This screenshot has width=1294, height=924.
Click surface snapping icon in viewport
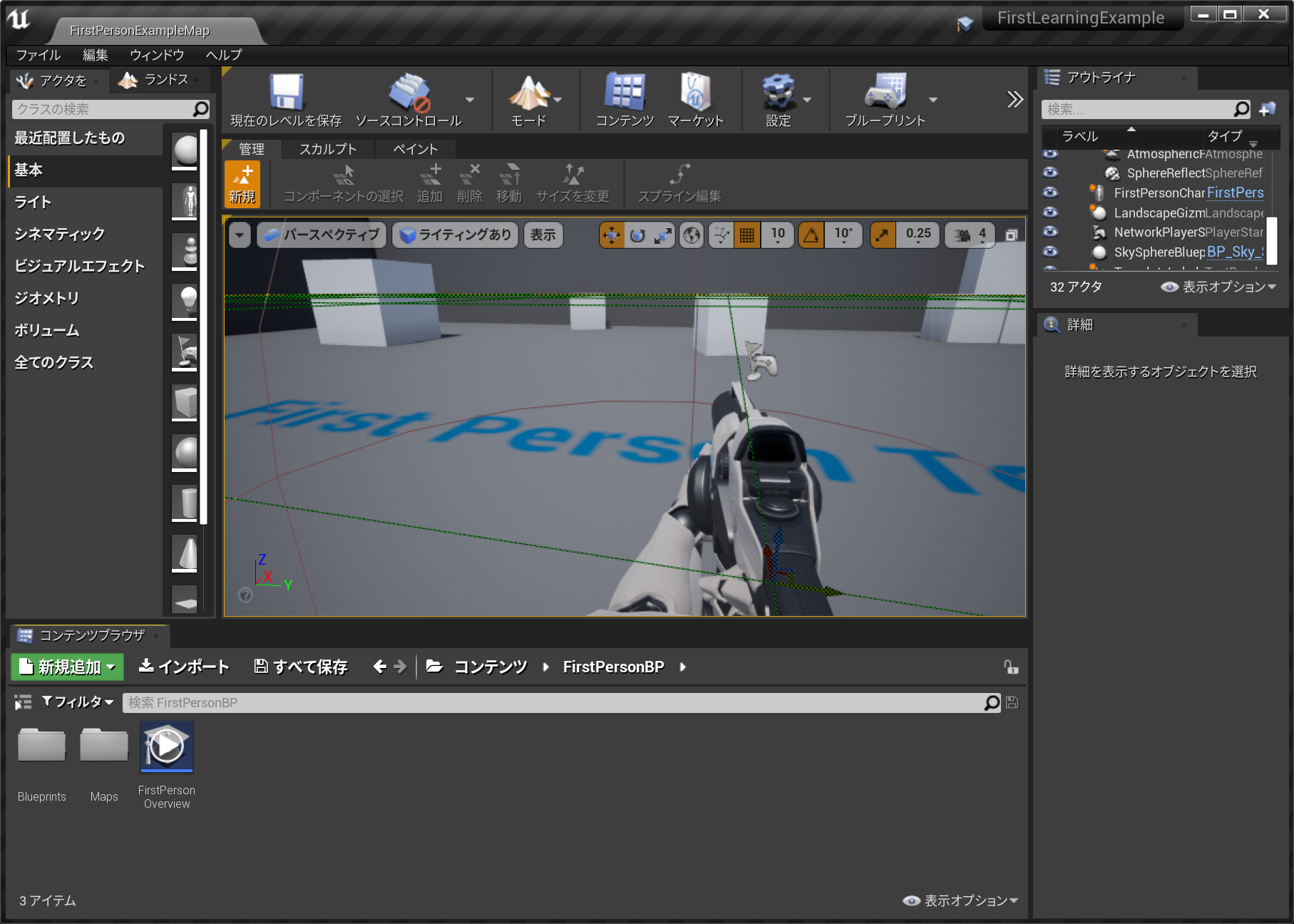coord(722,235)
